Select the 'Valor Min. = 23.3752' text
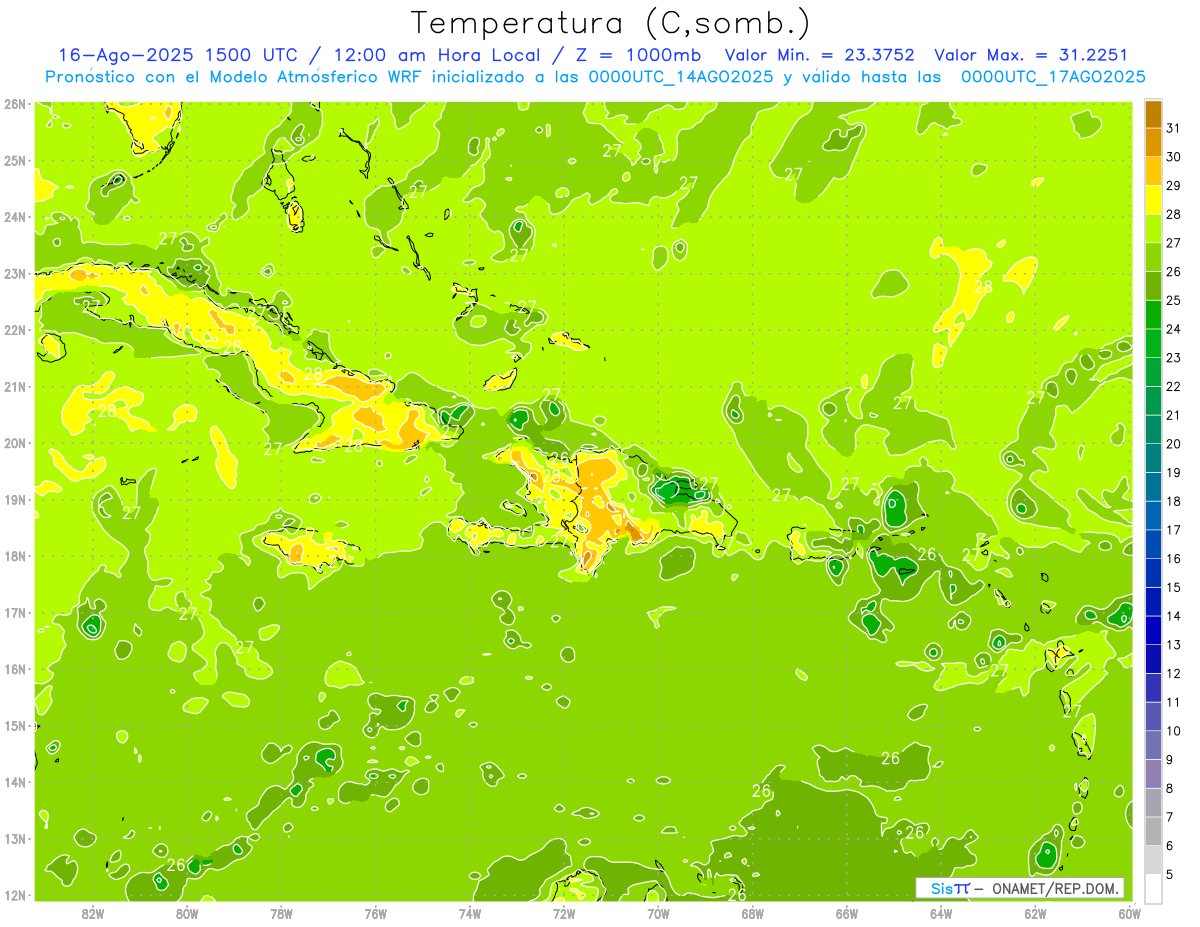The image size is (1200, 927). [x=819, y=55]
